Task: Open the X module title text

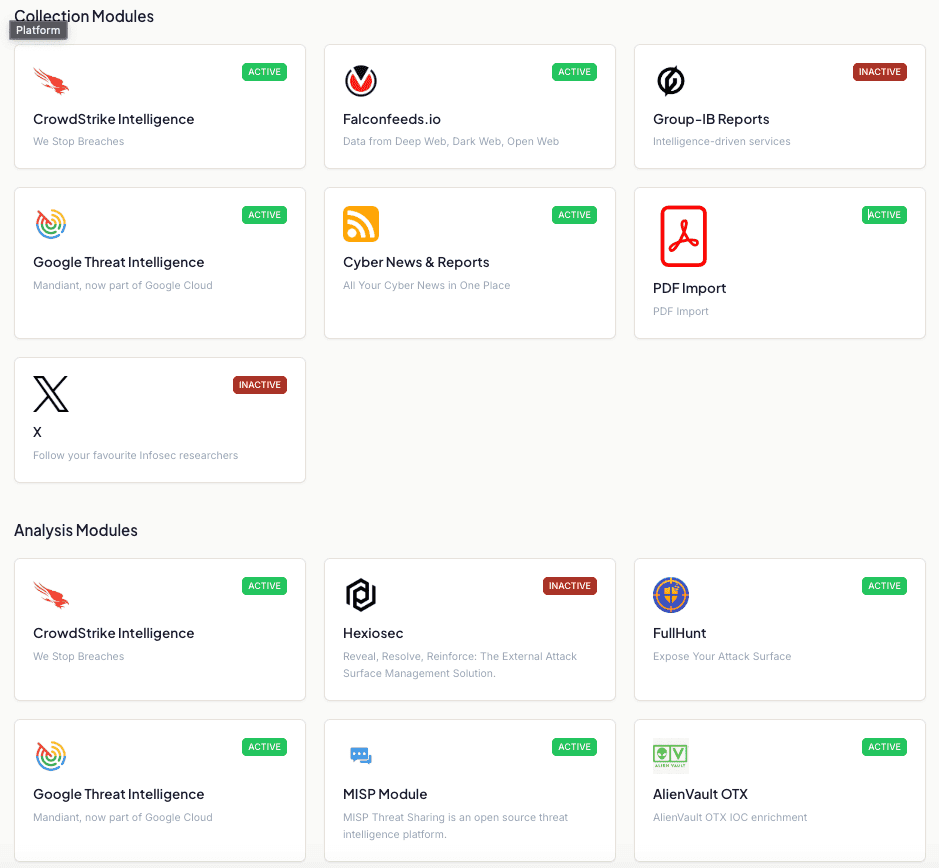Action: pyautogui.click(x=37, y=433)
